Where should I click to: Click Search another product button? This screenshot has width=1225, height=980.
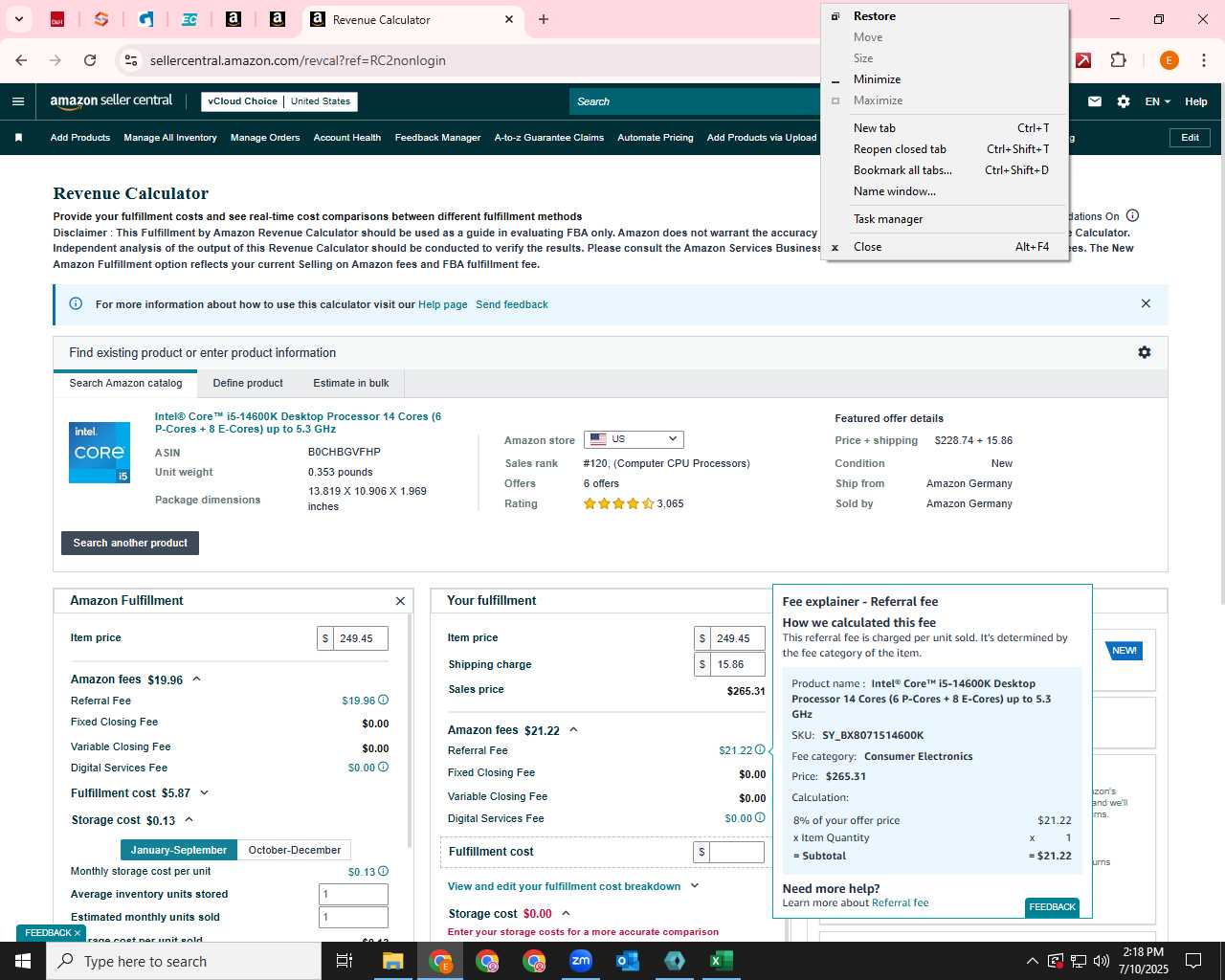[130, 543]
